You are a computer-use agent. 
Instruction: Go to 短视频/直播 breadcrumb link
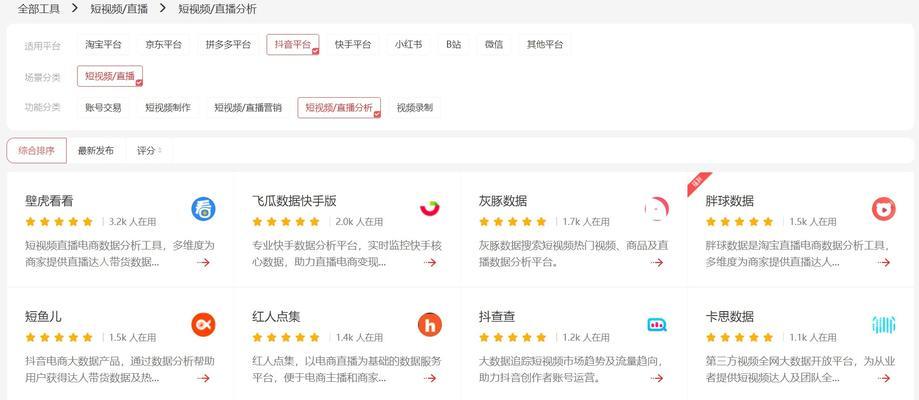click(x=120, y=9)
